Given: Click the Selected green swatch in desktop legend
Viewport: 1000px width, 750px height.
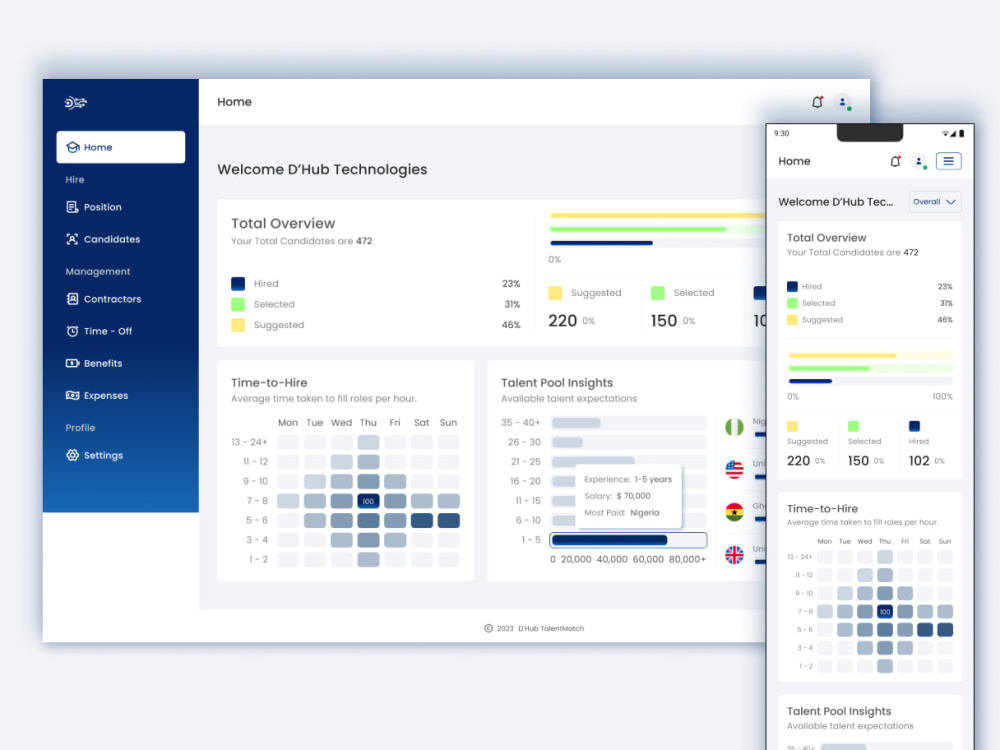Looking at the screenshot, I should (238, 304).
